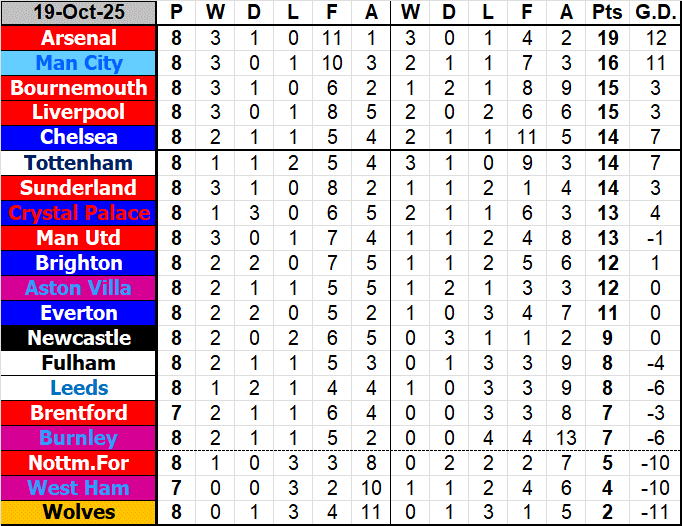Click the Man Utd team cell

coord(79,238)
